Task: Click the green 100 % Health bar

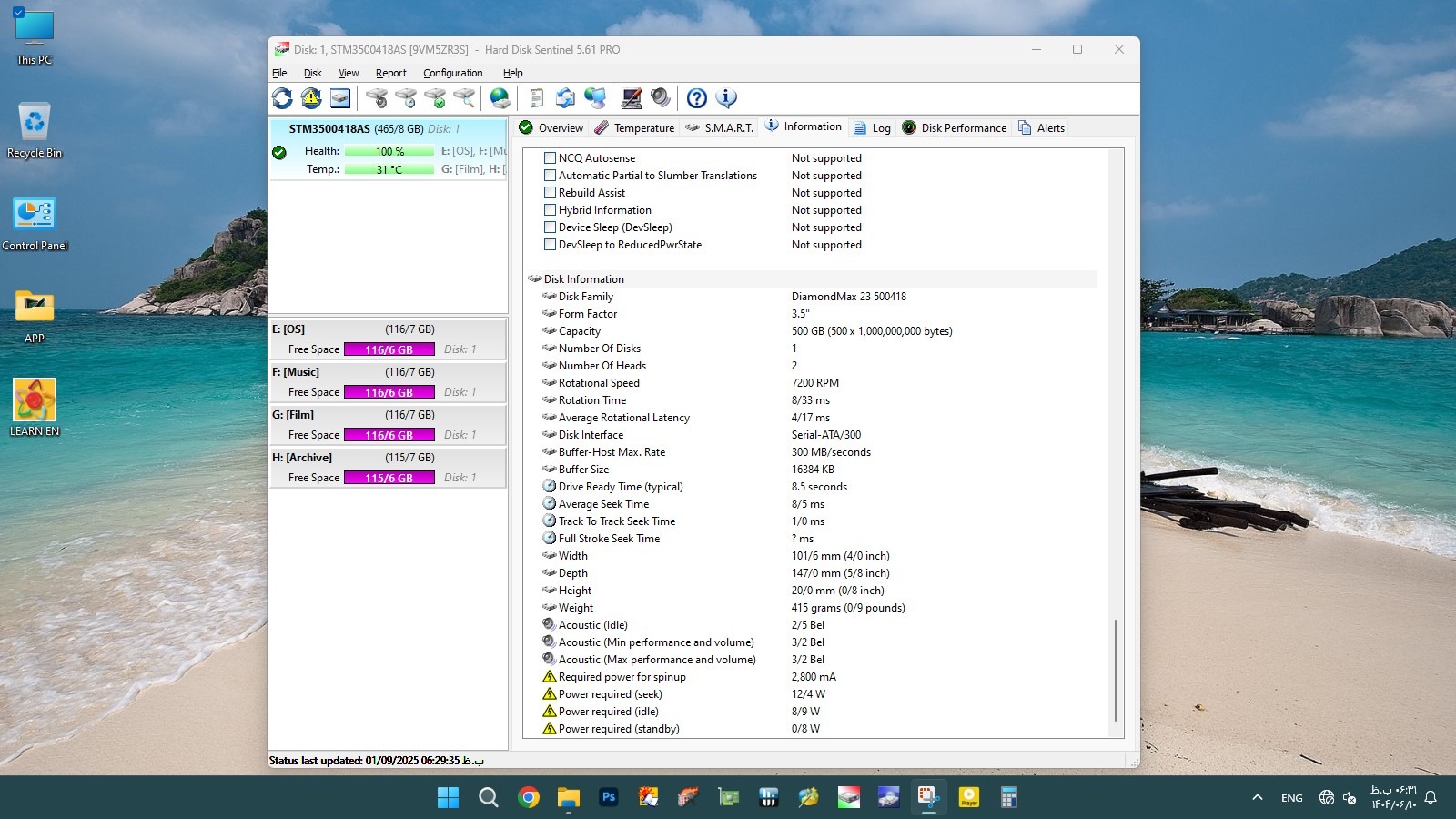Action: [389, 152]
